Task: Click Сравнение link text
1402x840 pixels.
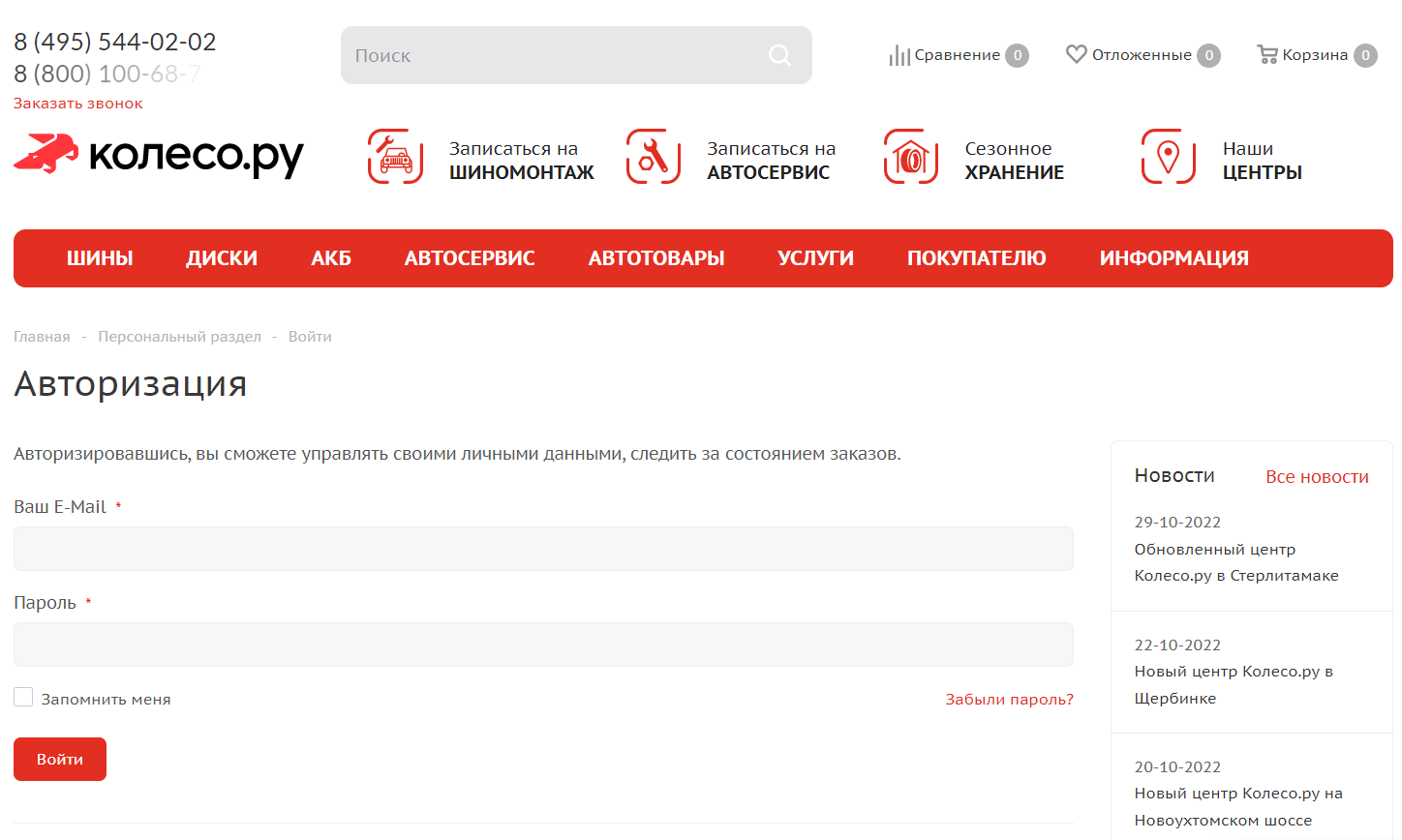Action: [x=957, y=55]
